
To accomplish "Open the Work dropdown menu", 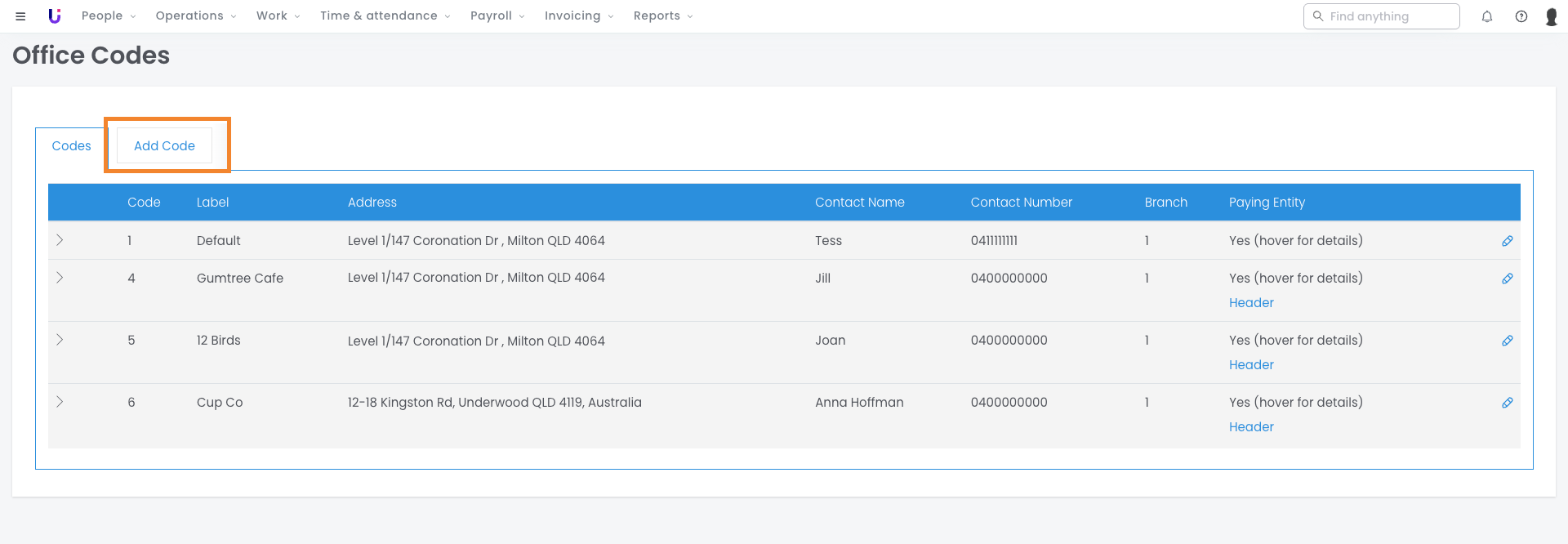I will pos(278,16).
